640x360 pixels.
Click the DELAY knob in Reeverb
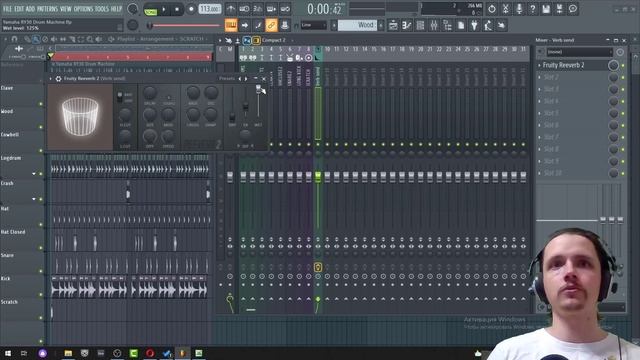coord(150,93)
